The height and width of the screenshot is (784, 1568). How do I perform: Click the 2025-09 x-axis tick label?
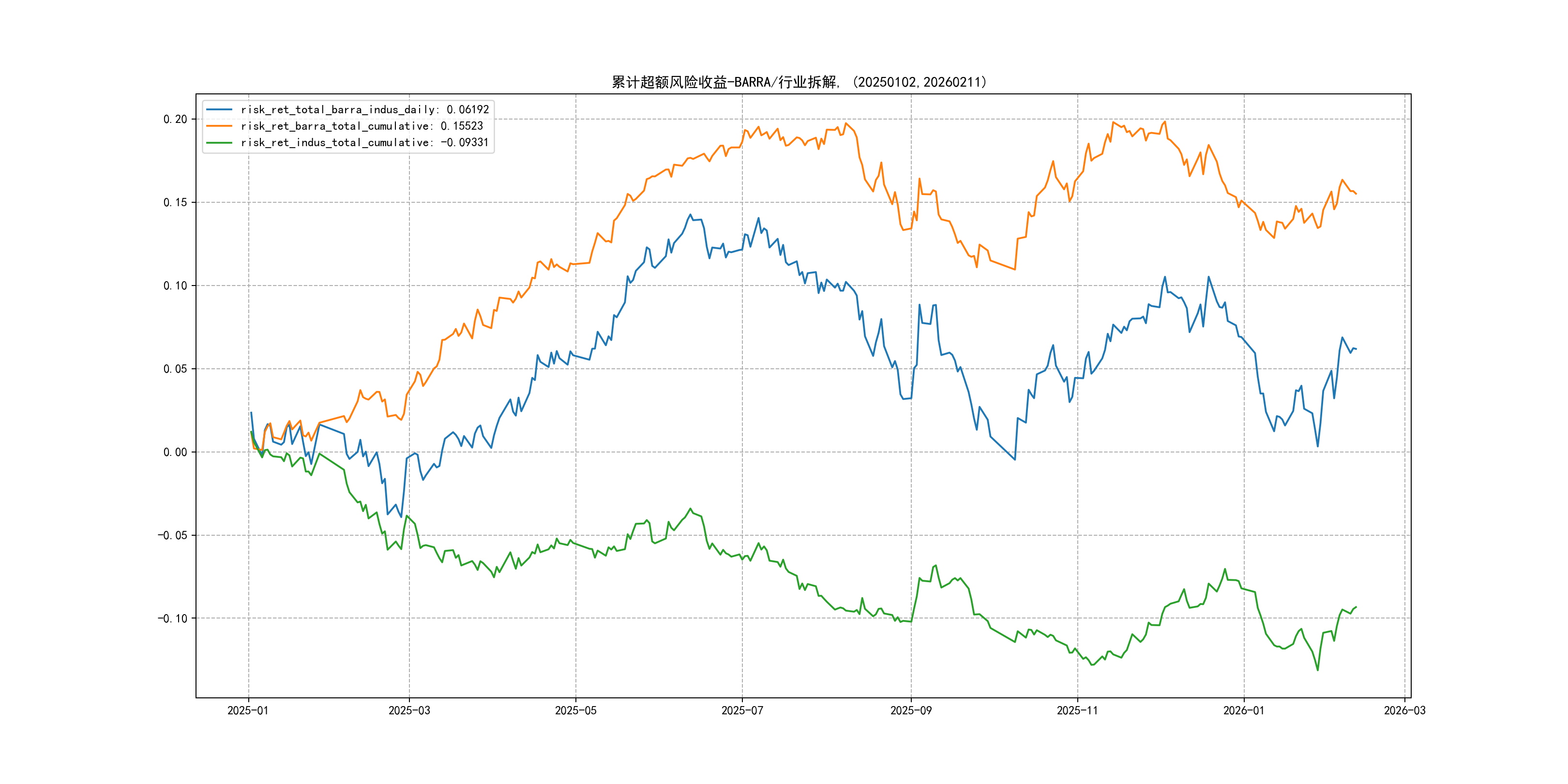click(911, 710)
